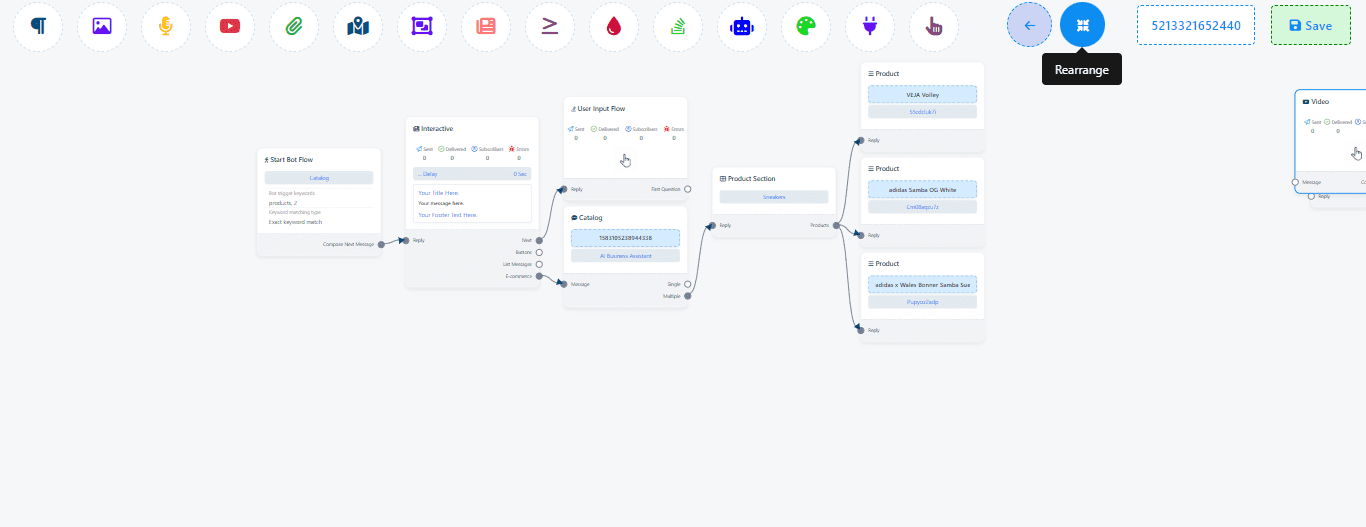Open the green palette icon

(x=806, y=26)
